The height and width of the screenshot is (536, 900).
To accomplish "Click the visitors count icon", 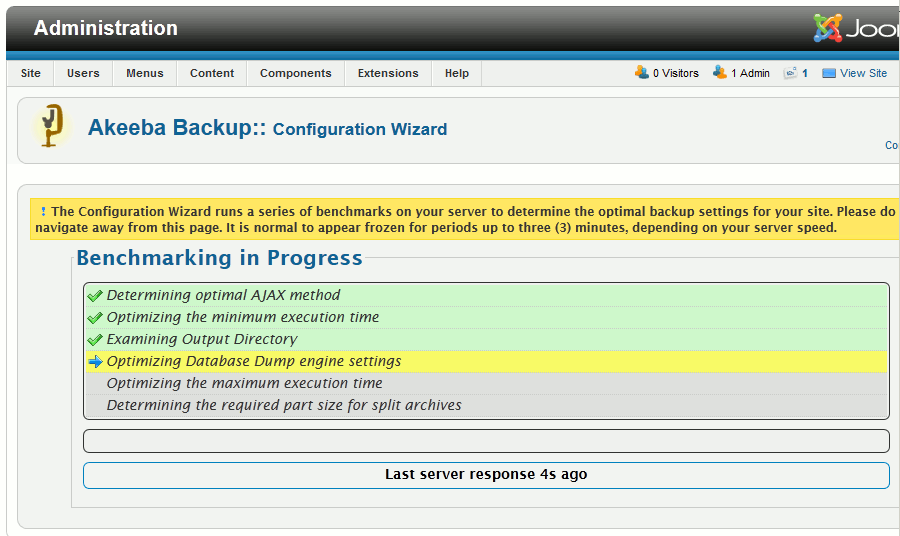I will point(642,73).
